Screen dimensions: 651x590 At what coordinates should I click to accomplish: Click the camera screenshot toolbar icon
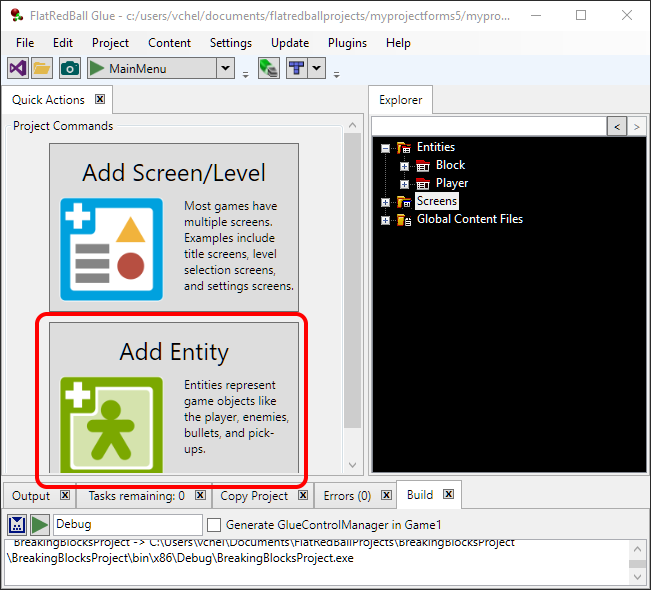tap(69, 68)
